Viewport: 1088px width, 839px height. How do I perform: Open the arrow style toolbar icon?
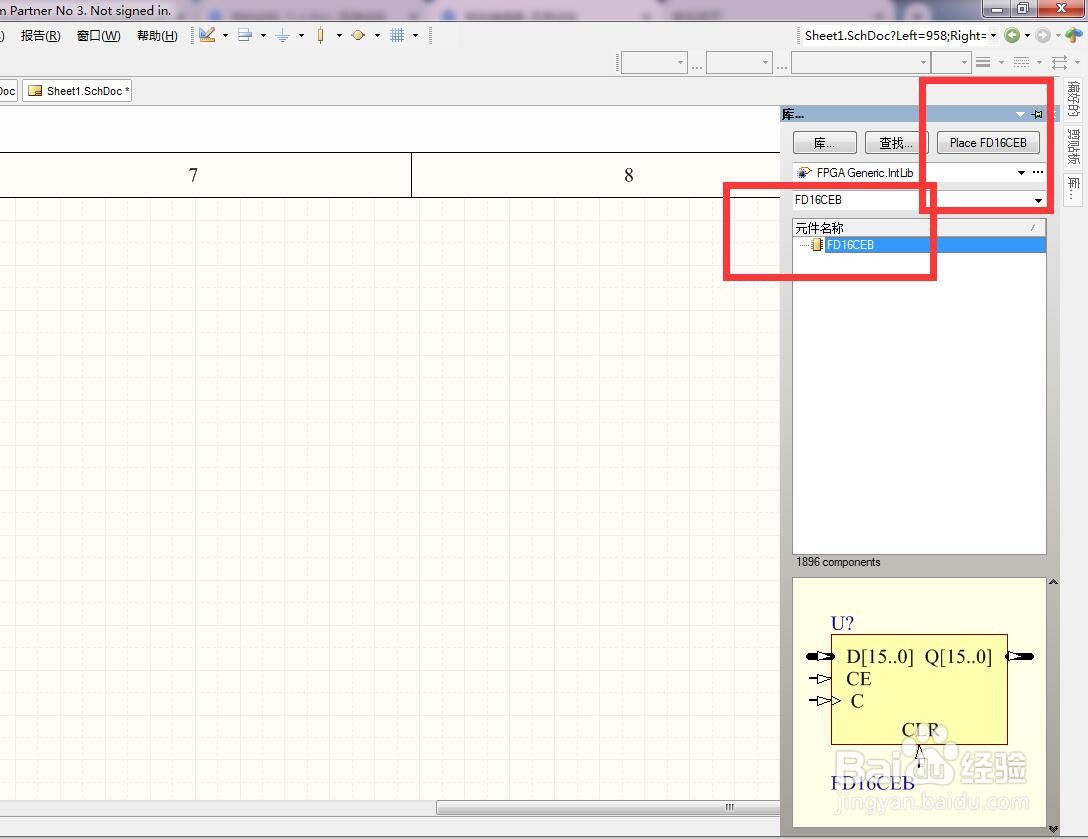tap(1060, 62)
